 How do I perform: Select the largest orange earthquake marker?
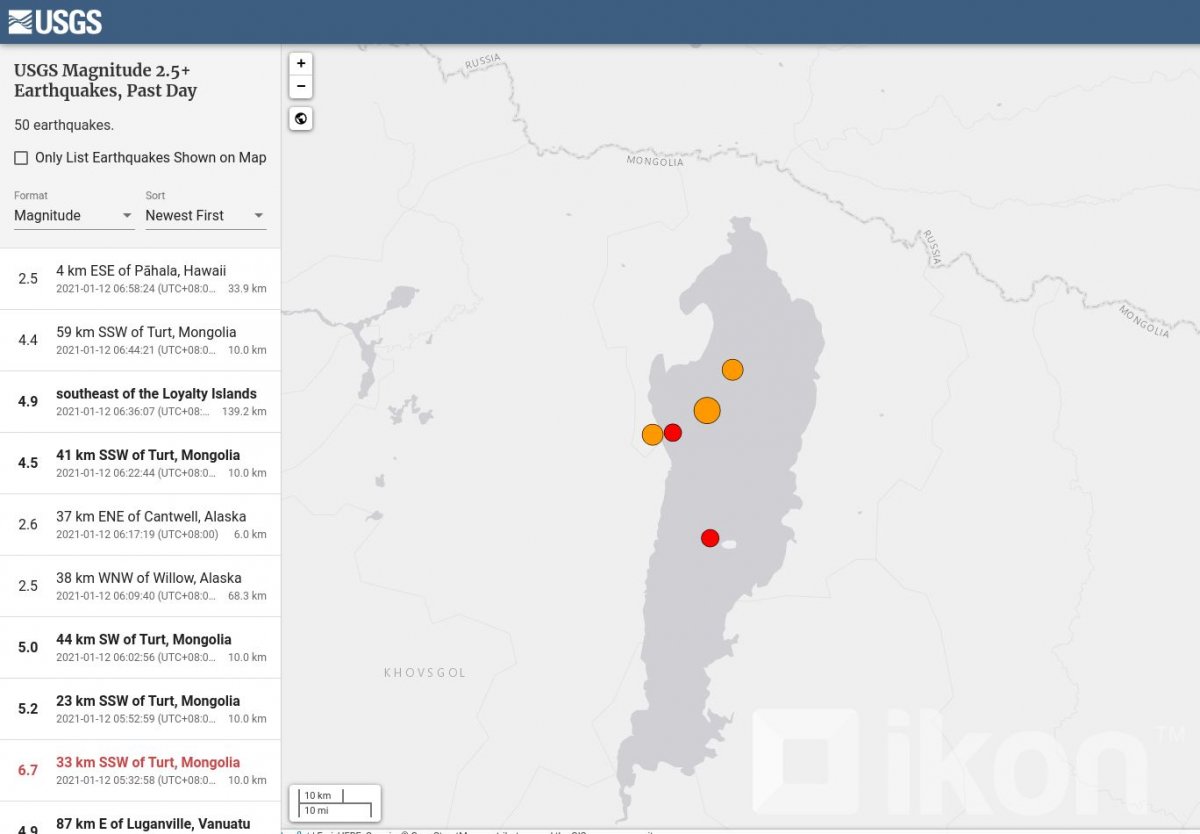pos(707,410)
